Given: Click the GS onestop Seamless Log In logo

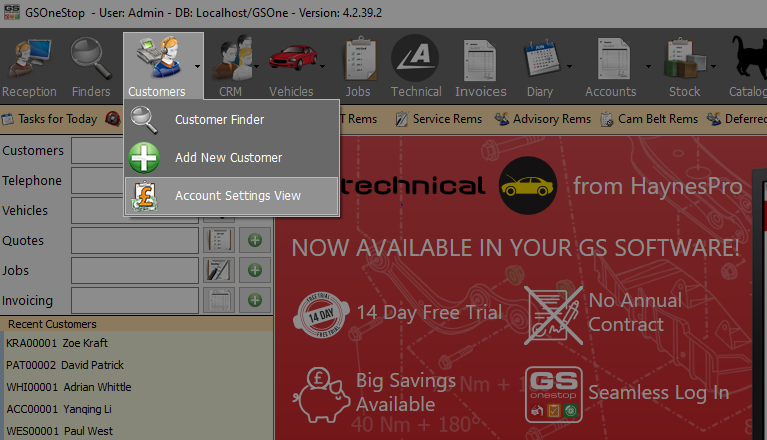Looking at the screenshot, I should click(554, 394).
